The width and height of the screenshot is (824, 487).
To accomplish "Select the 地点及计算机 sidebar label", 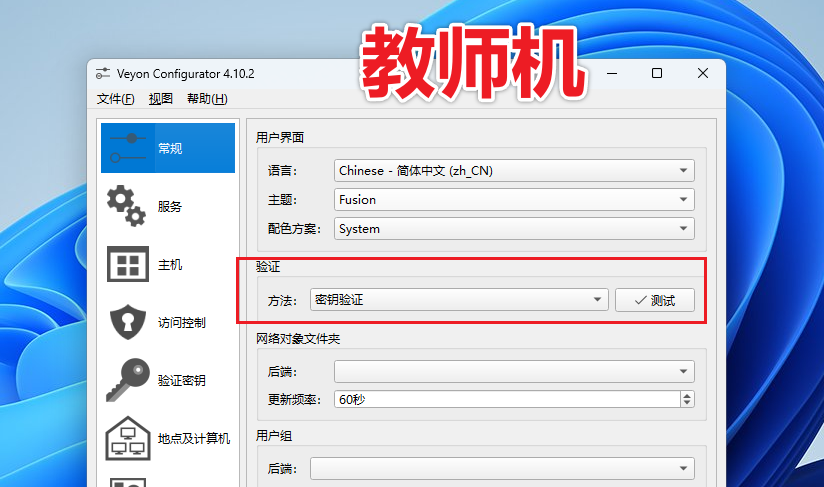I will pyautogui.click(x=194, y=438).
